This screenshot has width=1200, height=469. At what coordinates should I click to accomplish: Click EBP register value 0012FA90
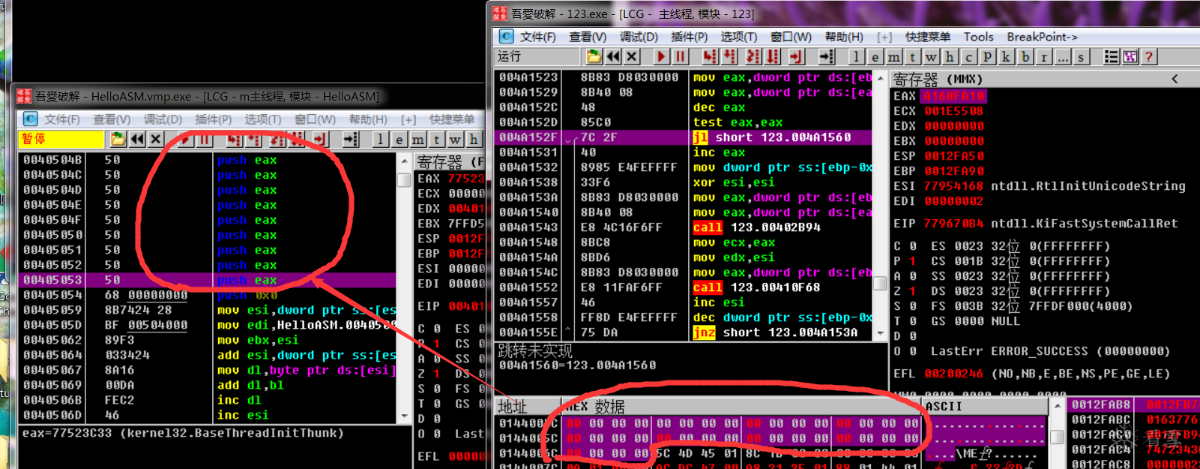954,171
